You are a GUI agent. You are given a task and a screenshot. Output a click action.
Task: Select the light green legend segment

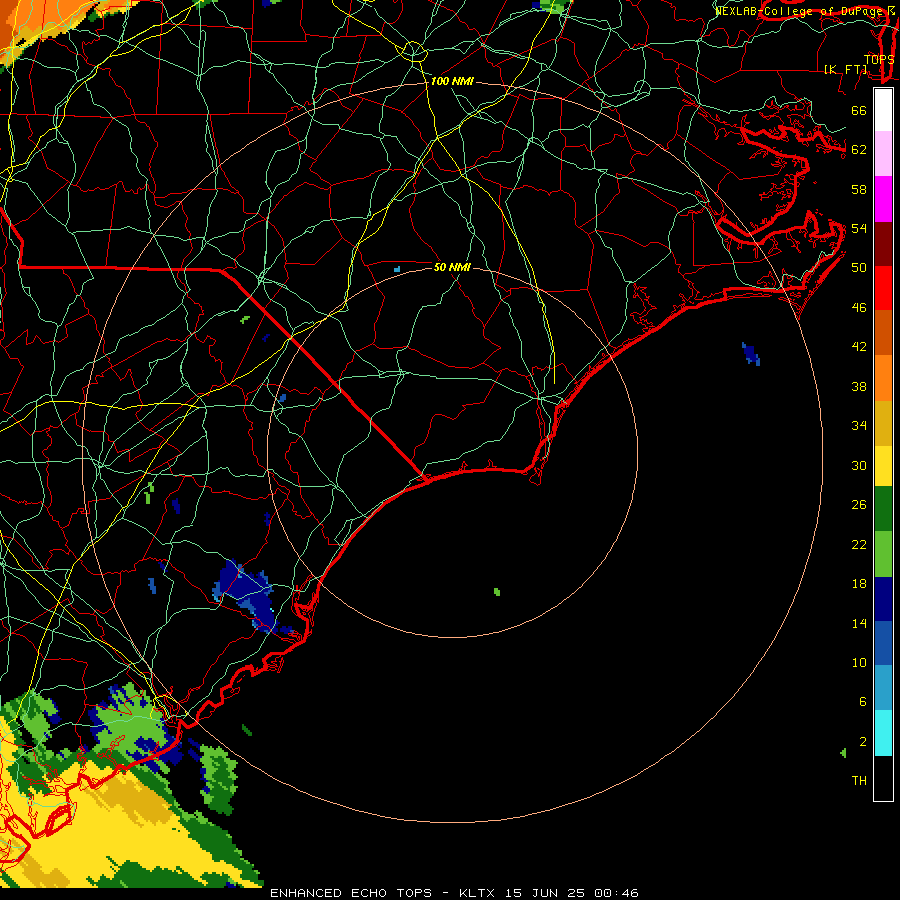(883, 554)
